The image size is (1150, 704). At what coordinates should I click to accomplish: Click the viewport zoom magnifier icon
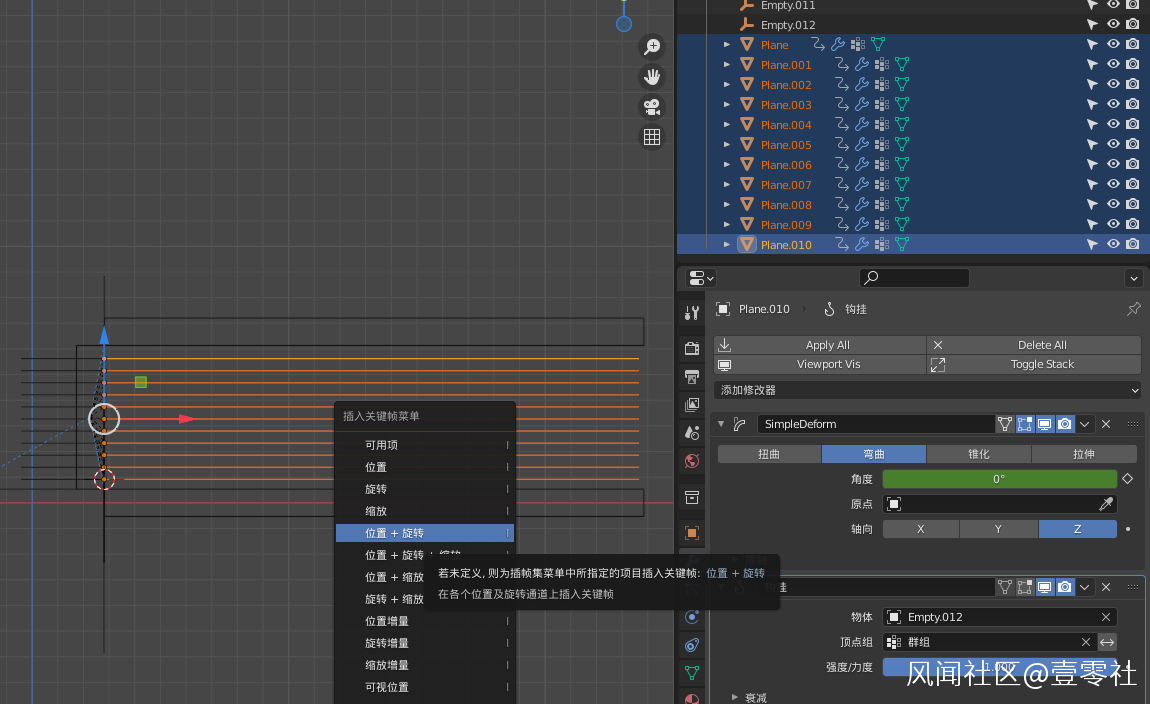652,47
